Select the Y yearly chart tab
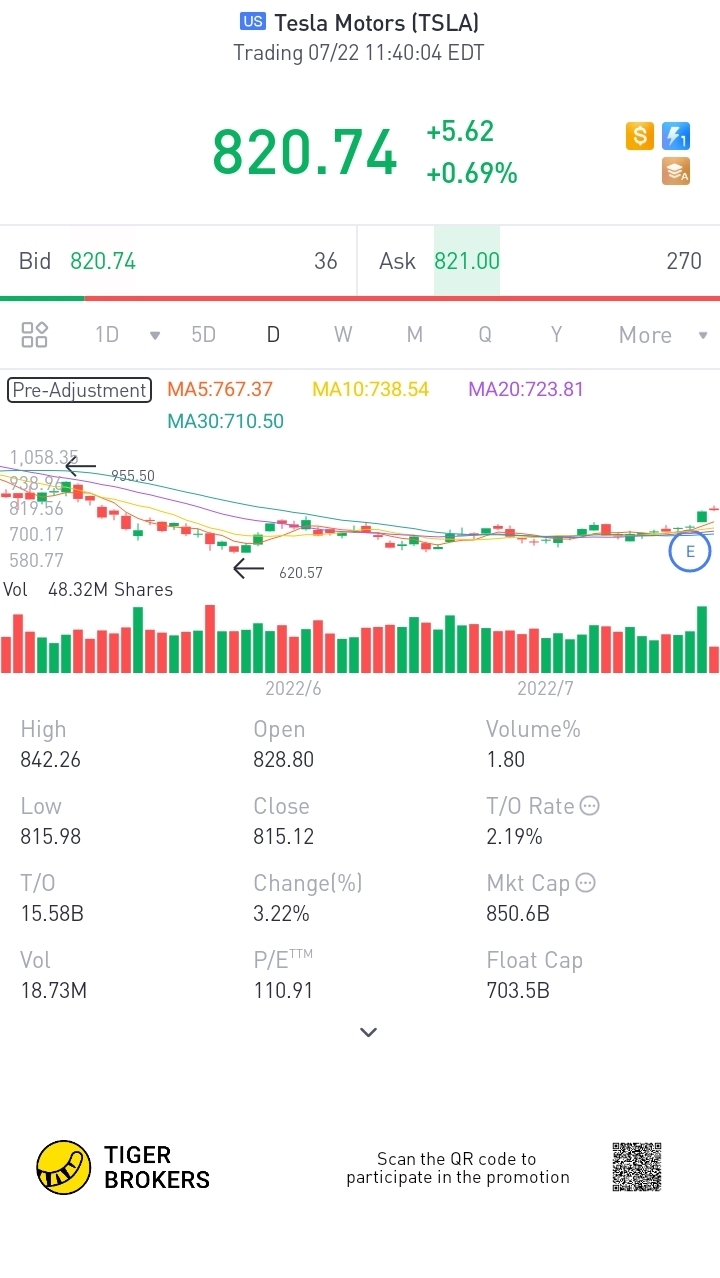 (556, 335)
